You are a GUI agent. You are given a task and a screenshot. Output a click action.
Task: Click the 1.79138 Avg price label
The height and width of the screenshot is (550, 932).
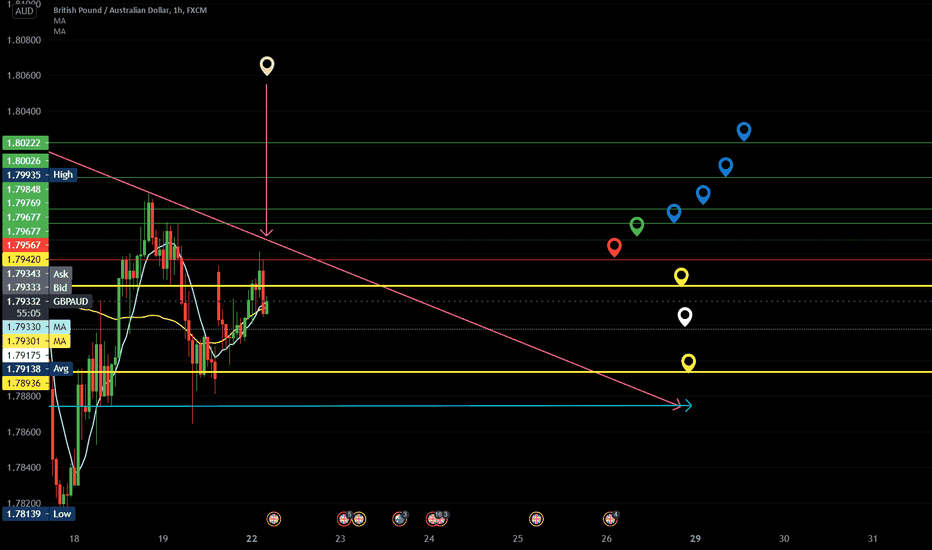[37, 369]
